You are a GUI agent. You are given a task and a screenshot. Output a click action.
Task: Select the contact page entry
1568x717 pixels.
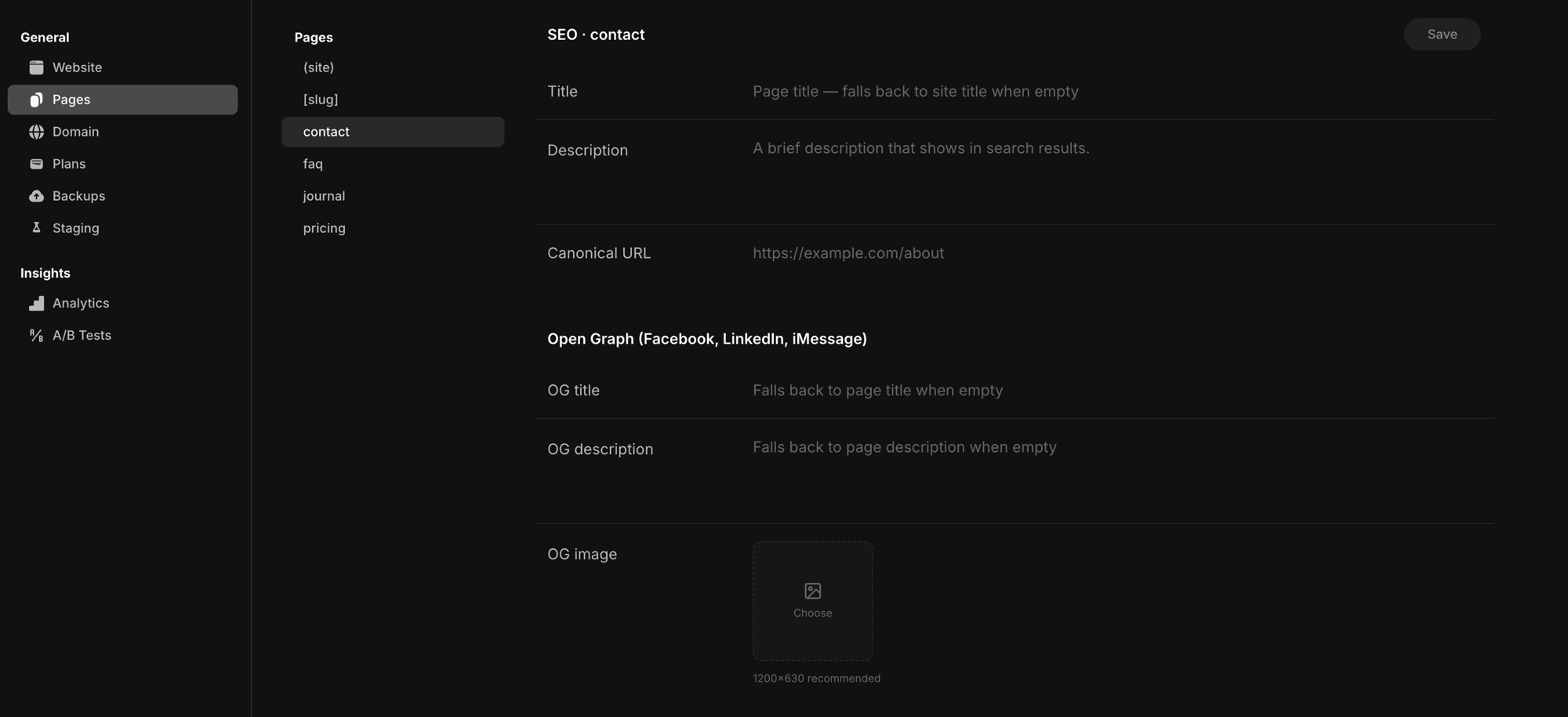coord(393,132)
